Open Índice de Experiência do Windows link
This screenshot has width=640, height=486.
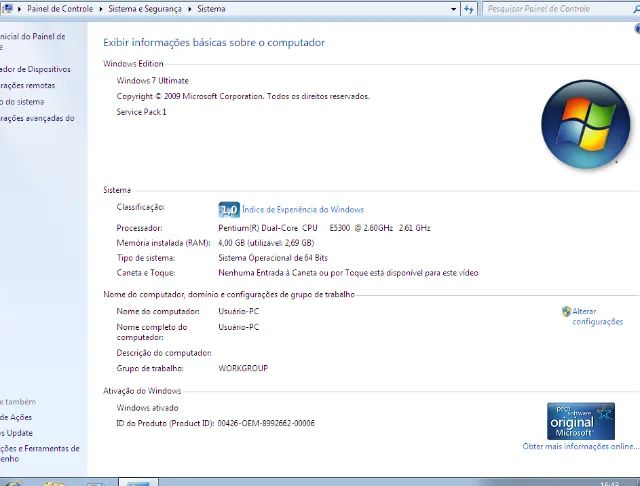303,209
